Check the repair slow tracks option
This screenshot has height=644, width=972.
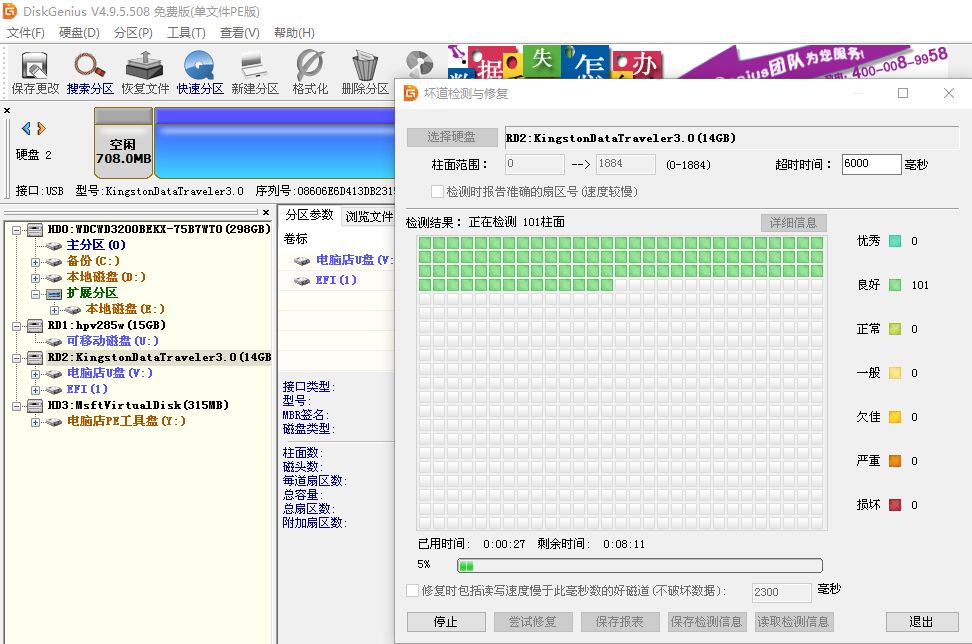tap(412, 591)
